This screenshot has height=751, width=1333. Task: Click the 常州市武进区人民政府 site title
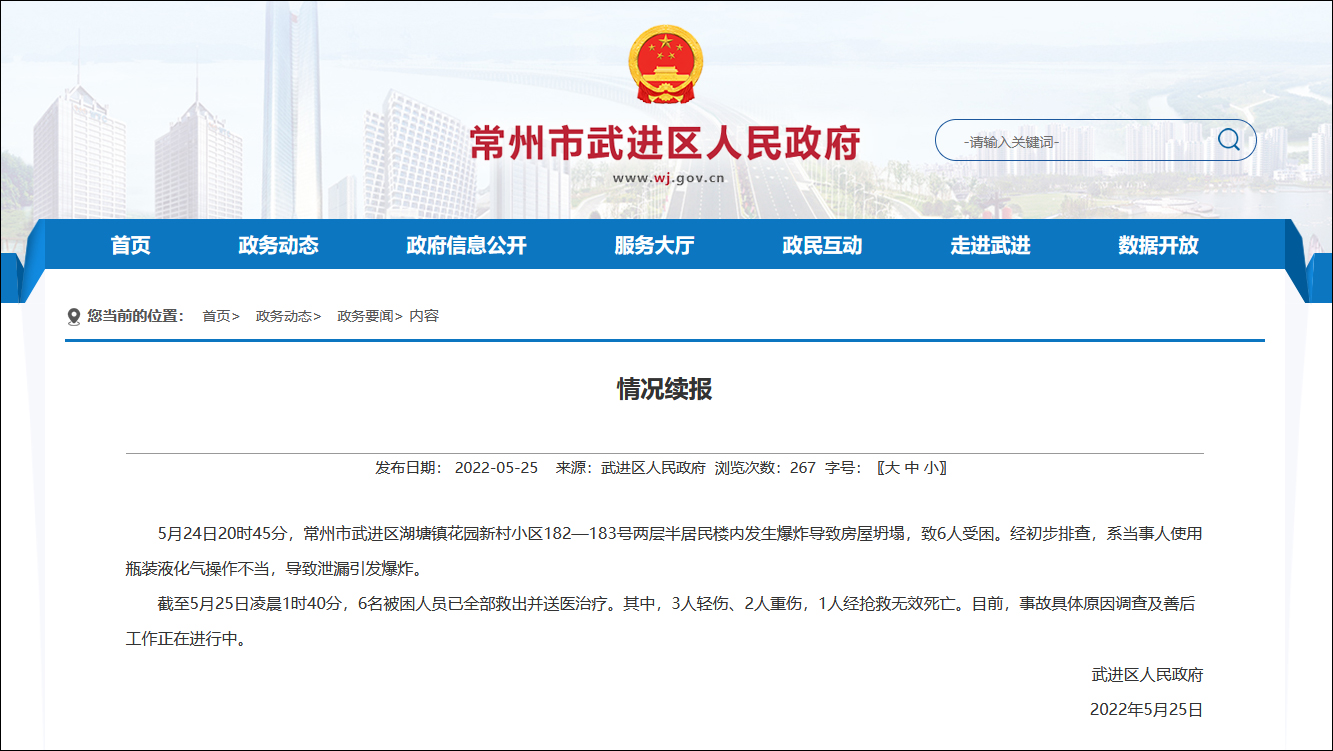[x=665, y=144]
